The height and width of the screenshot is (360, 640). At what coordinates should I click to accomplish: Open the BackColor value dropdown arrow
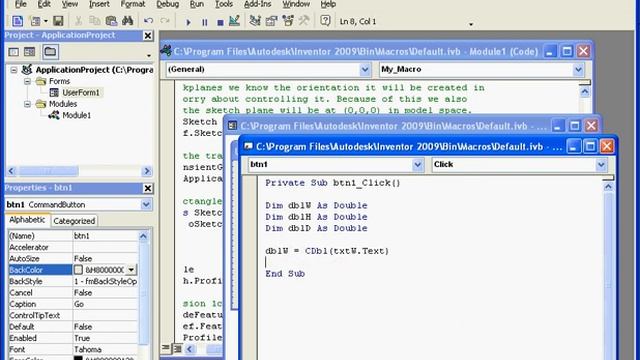point(131,270)
